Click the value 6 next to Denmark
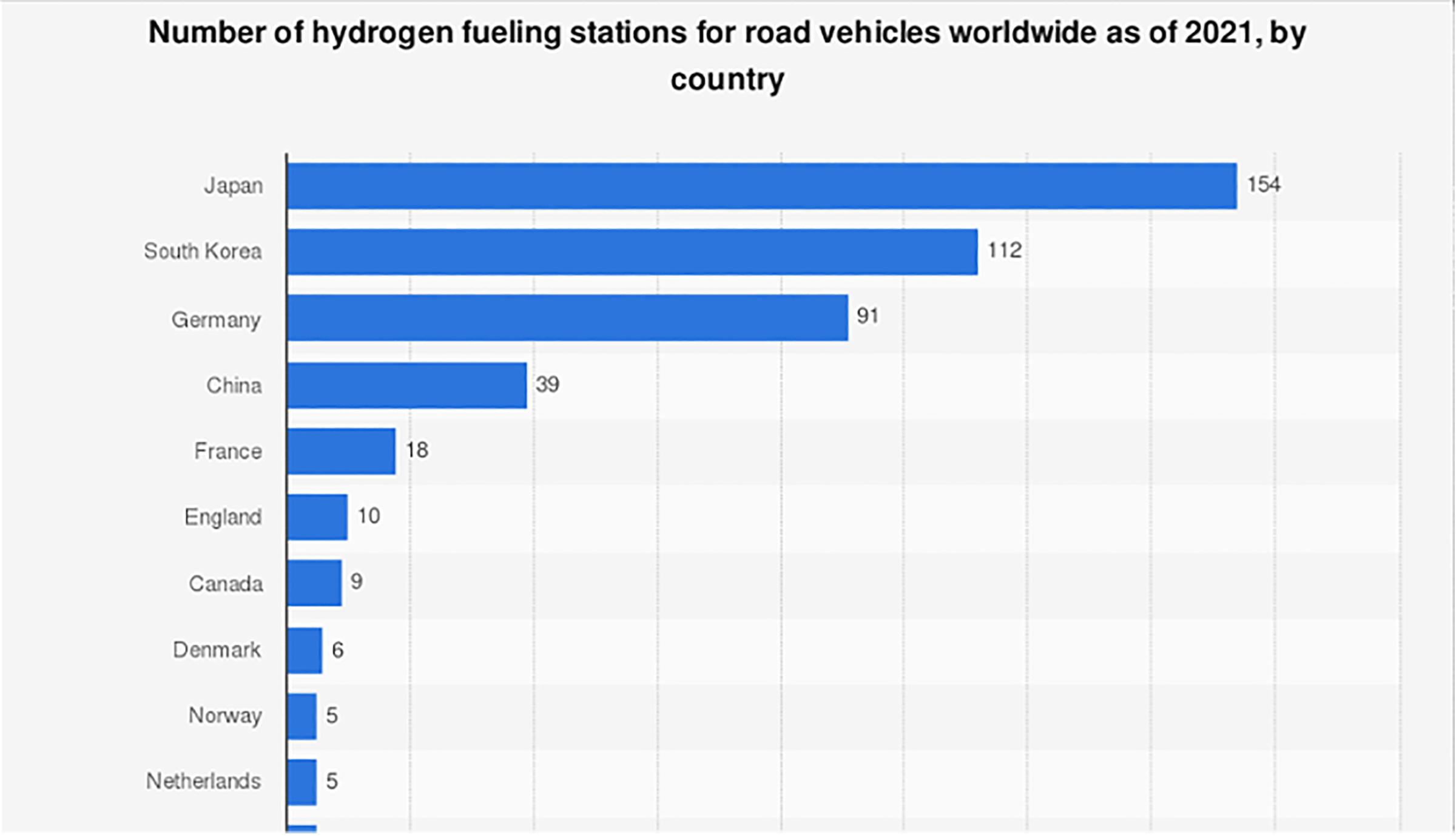The image size is (1456, 837). pos(338,650)
